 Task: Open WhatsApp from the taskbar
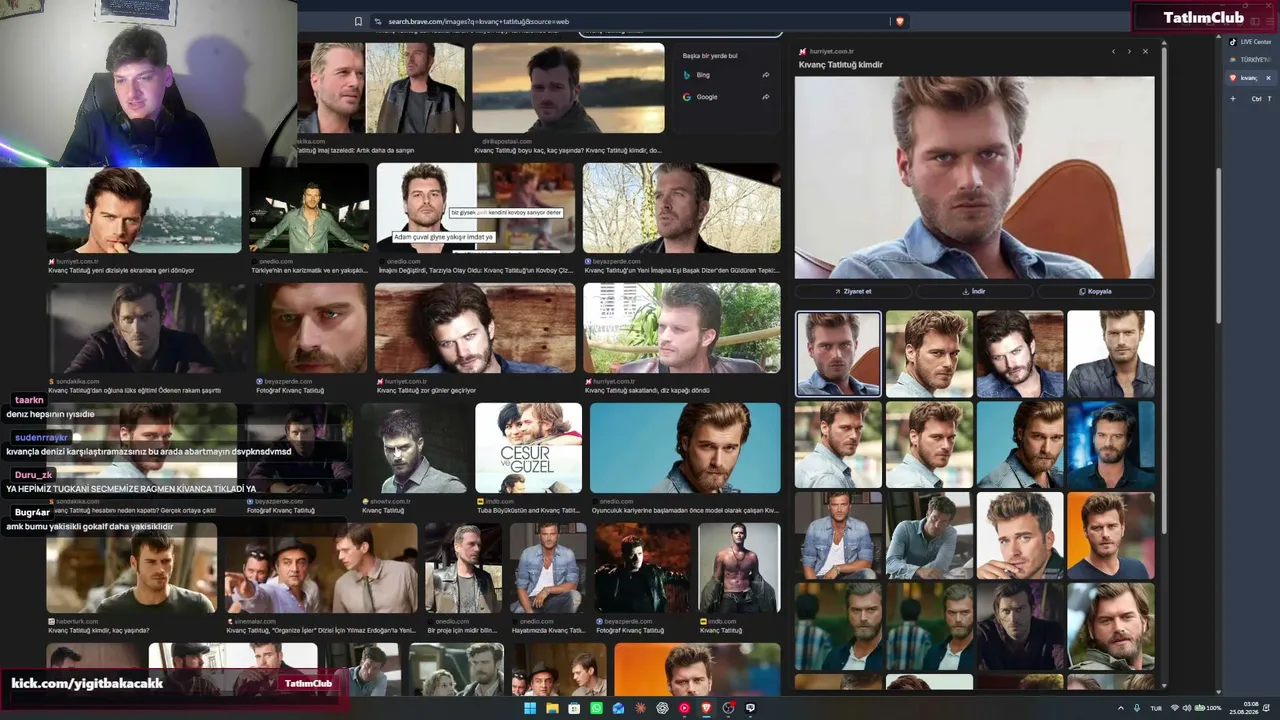tap(596, 708)
